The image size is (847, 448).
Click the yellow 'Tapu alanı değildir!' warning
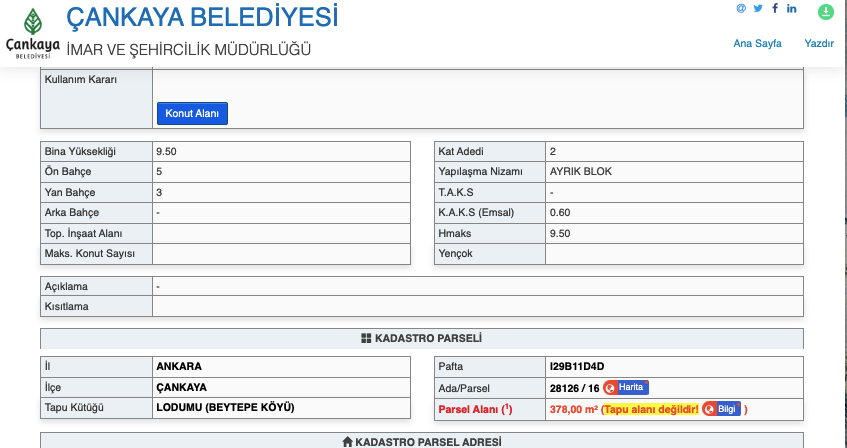650,409
